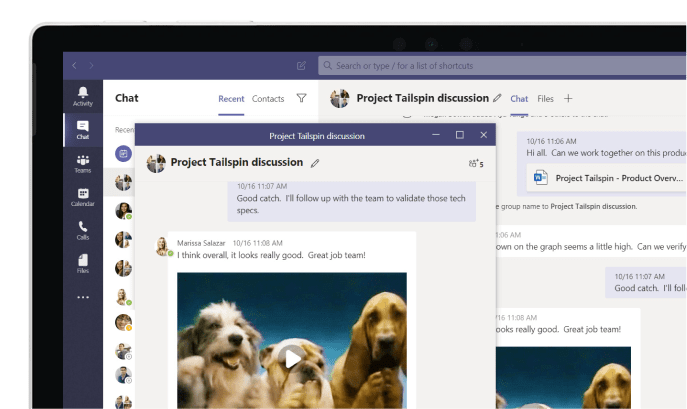This screenshot has height=409, width=687.
Task: Switch to the Contacts tab
Action: point(268,99)
